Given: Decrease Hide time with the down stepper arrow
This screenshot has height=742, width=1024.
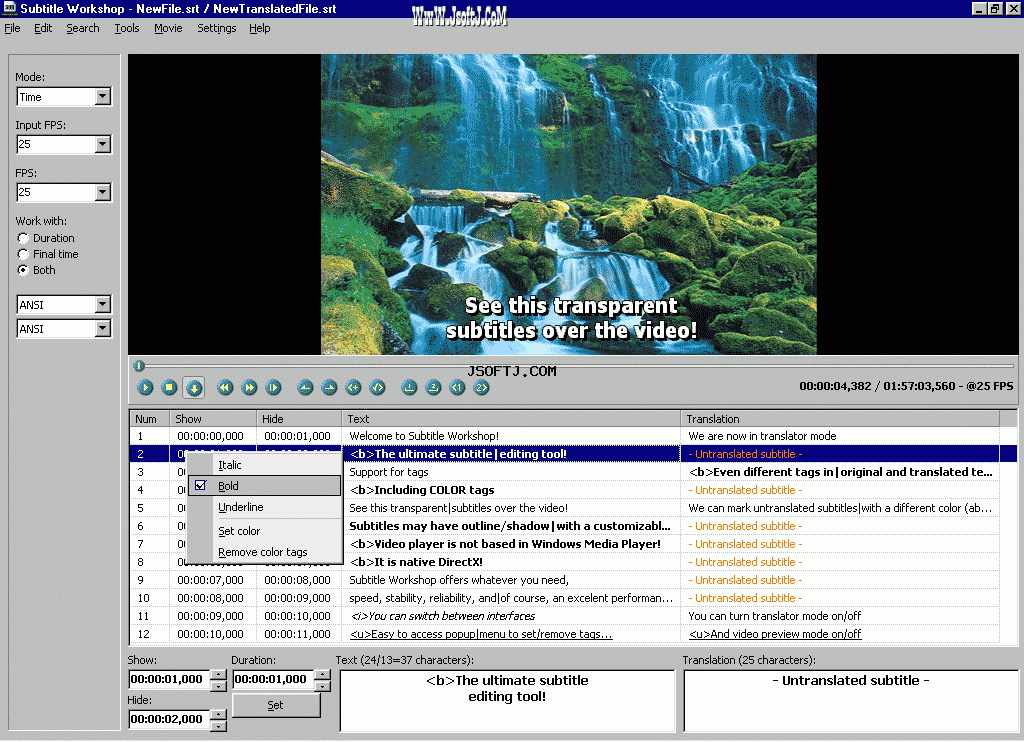Looking at the screenshot, I should pos(219,726).
